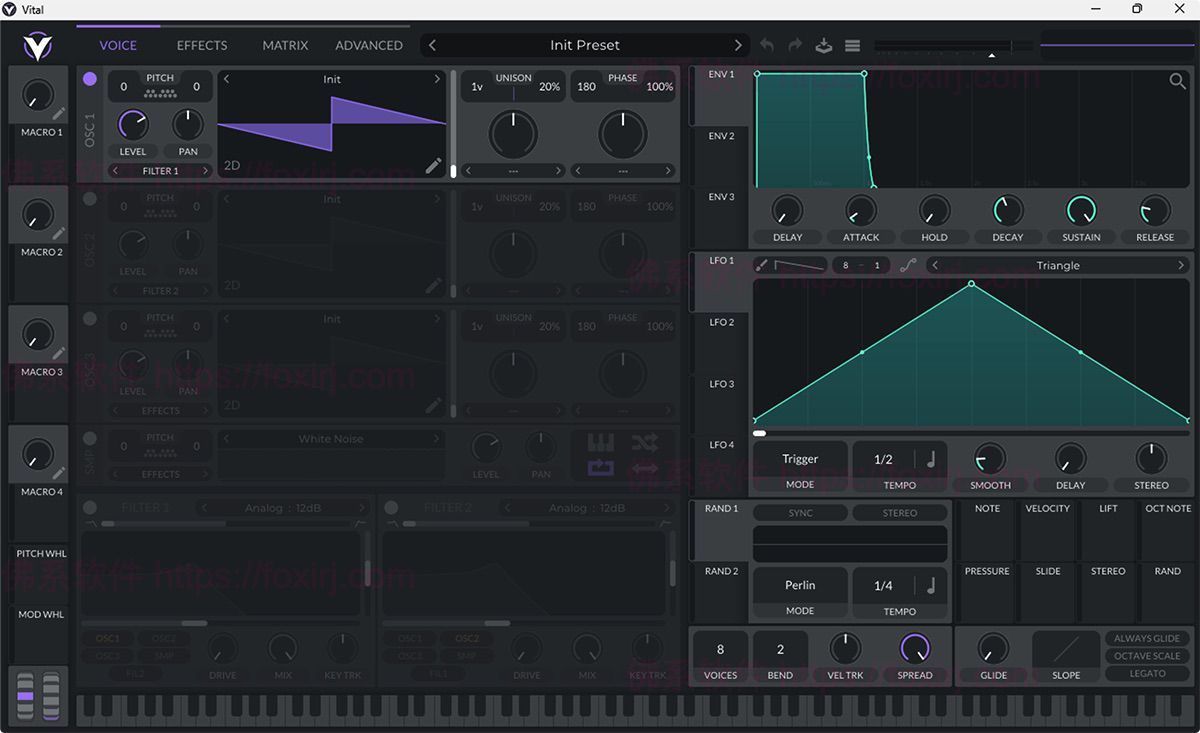The width and height of the screenshot is (1200, 733).
Task: Edit OSC 1 wavetable with the pencil icon
Action: pyautogui.click(x=433, y=166)
